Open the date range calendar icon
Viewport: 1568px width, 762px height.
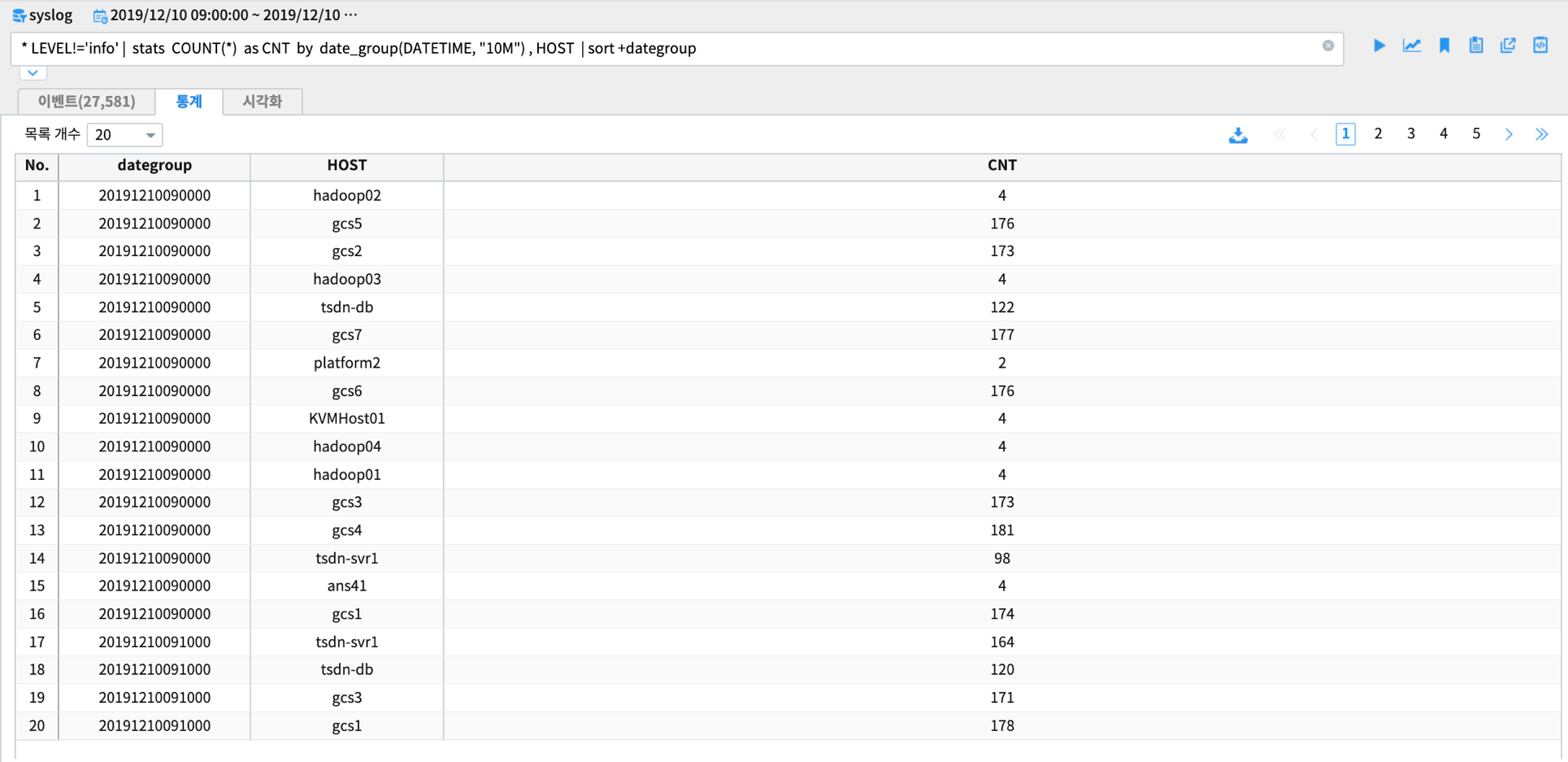coord(100,15)
